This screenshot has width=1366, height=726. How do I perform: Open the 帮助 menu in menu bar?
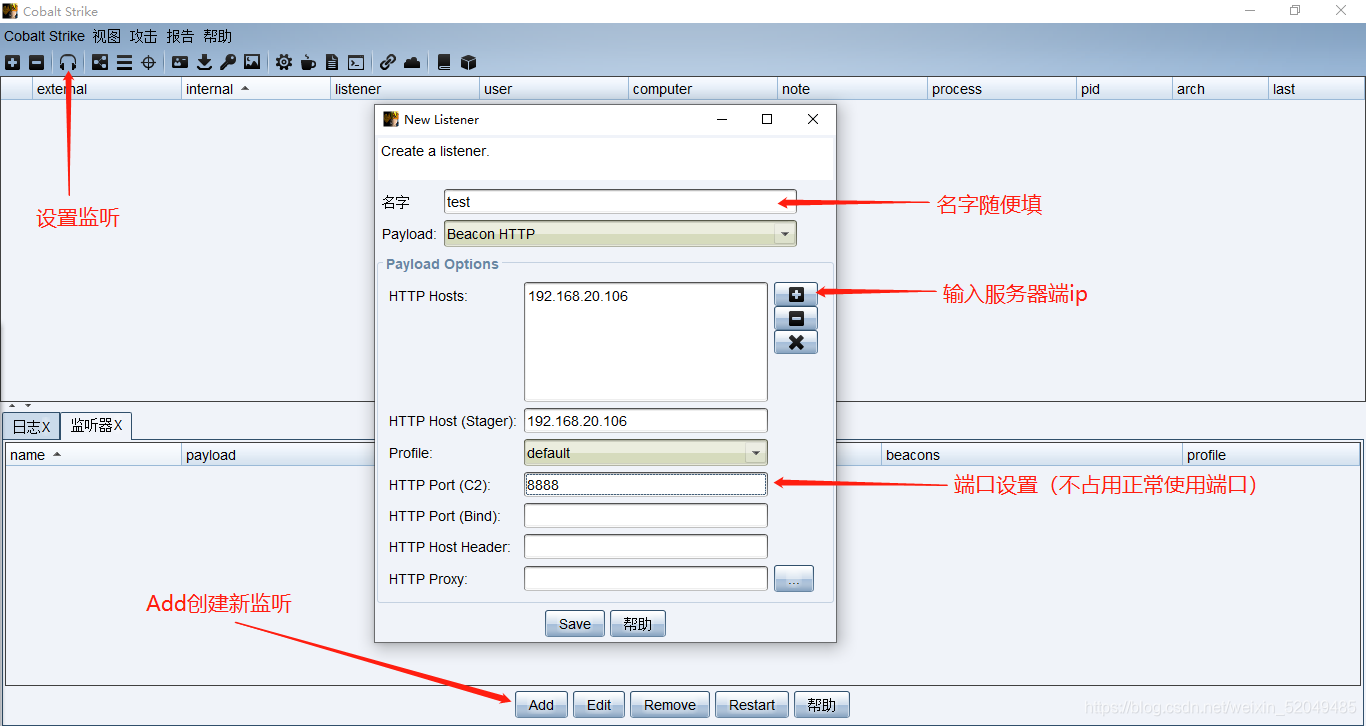217,36
